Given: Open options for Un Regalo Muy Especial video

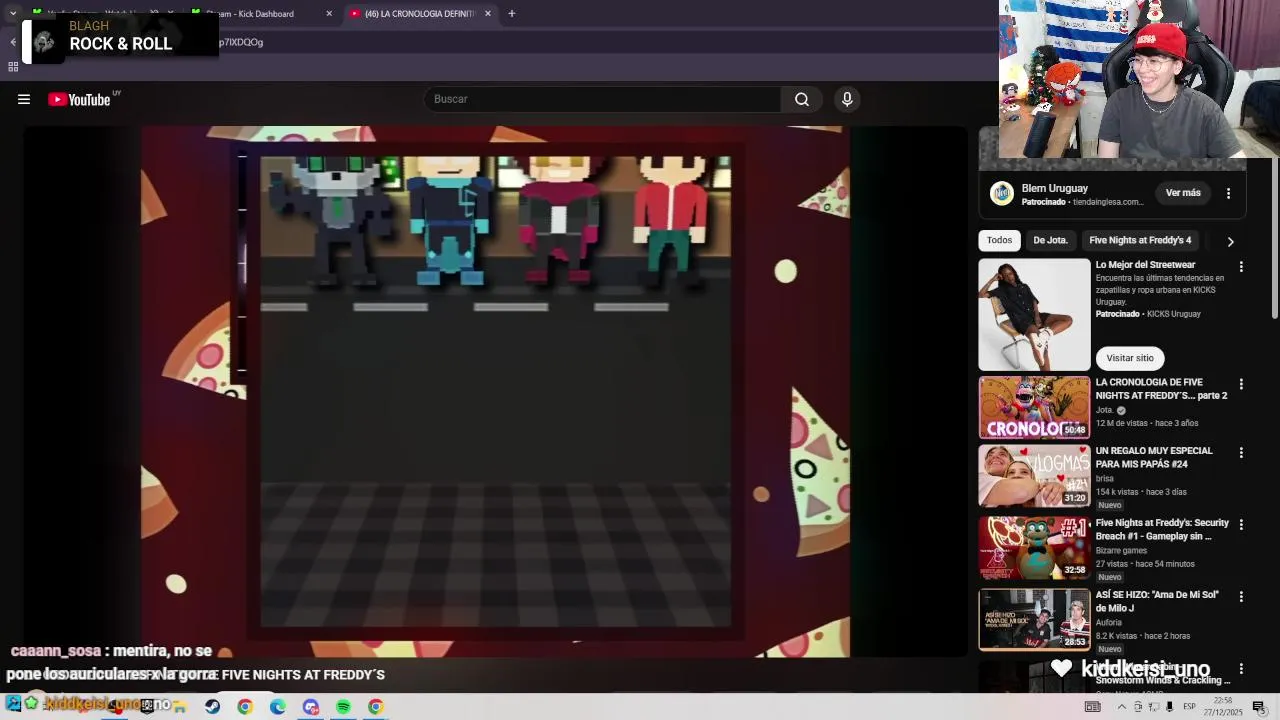Looking at the screenshot, I should 1241,453.
